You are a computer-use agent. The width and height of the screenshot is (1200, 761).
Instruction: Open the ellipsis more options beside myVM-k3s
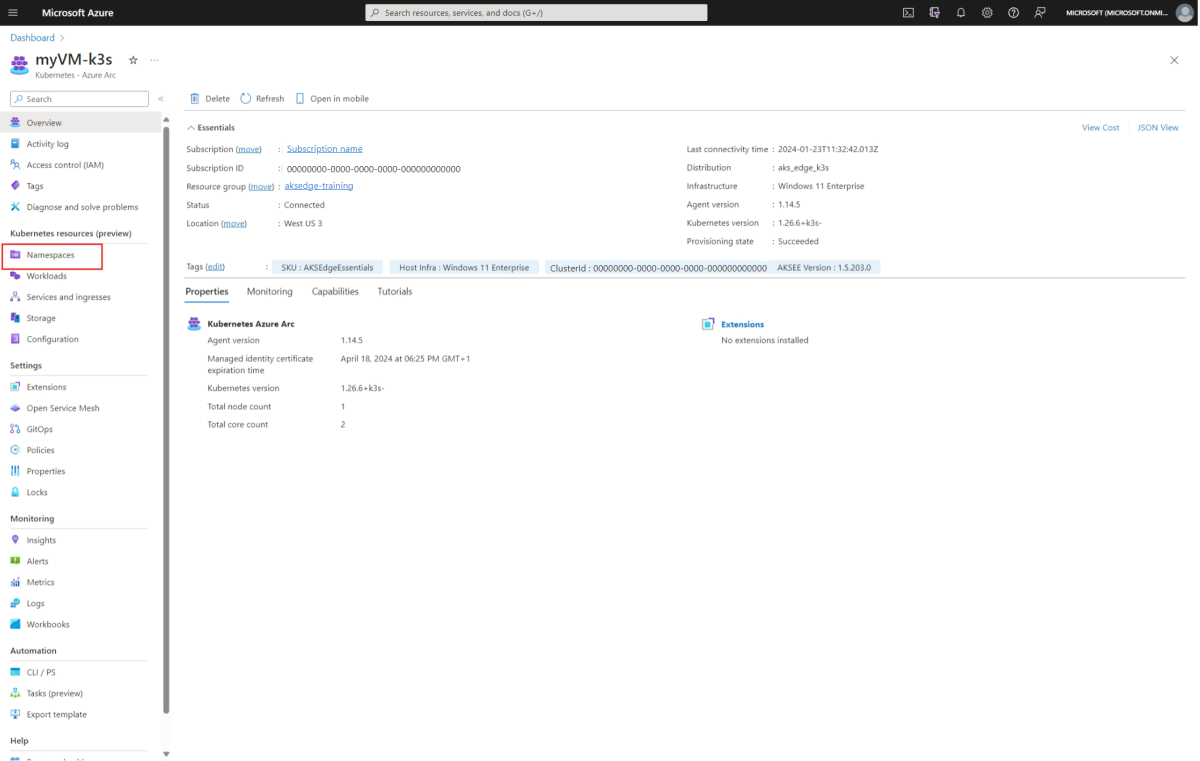[154, 60]
